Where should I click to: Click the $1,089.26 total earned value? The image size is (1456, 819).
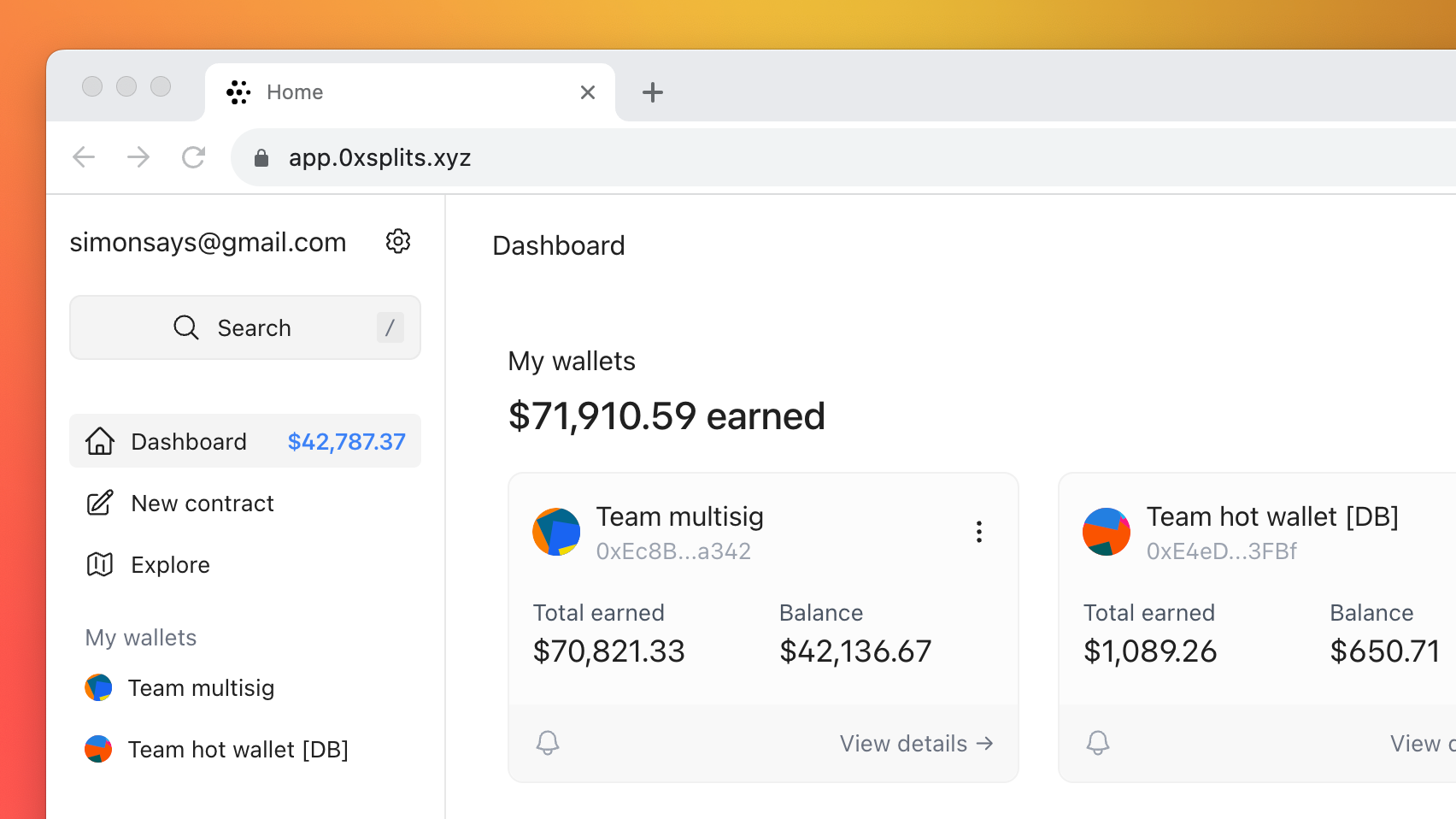[1150, 651]
